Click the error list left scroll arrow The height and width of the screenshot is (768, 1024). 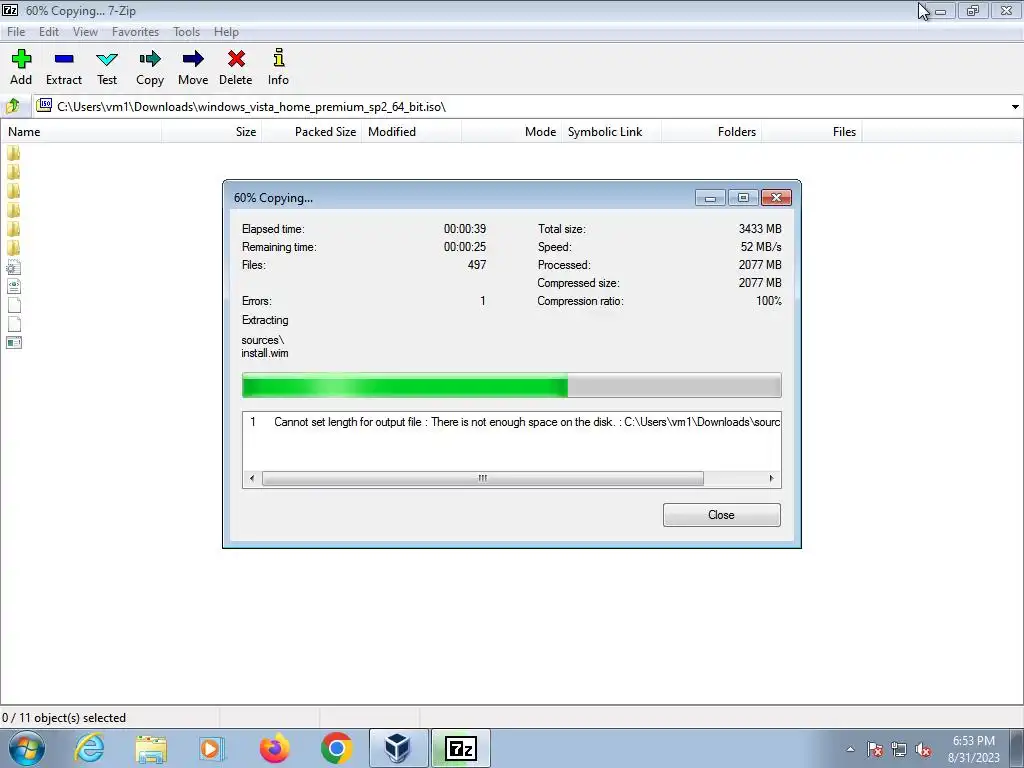coord(252,479)
